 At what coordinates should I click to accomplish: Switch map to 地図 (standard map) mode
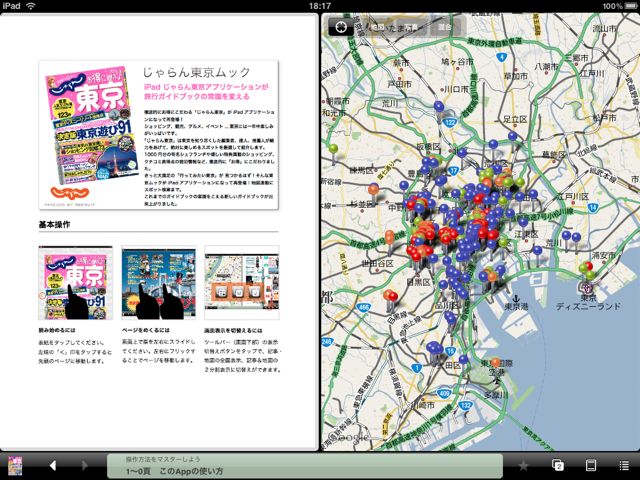(x=378, y=27)
